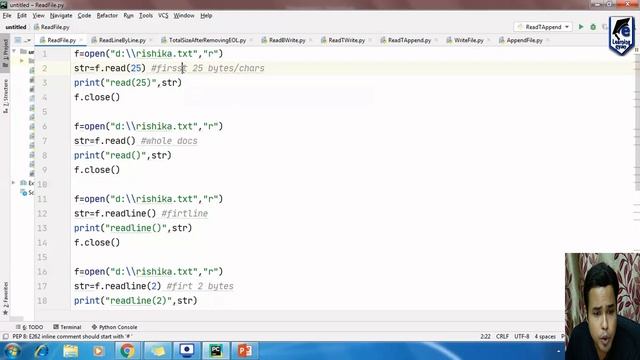The height and width of the screenshot is (360, 640).
Task: Start debugging with the green bug icon
Action: point(593,27)
